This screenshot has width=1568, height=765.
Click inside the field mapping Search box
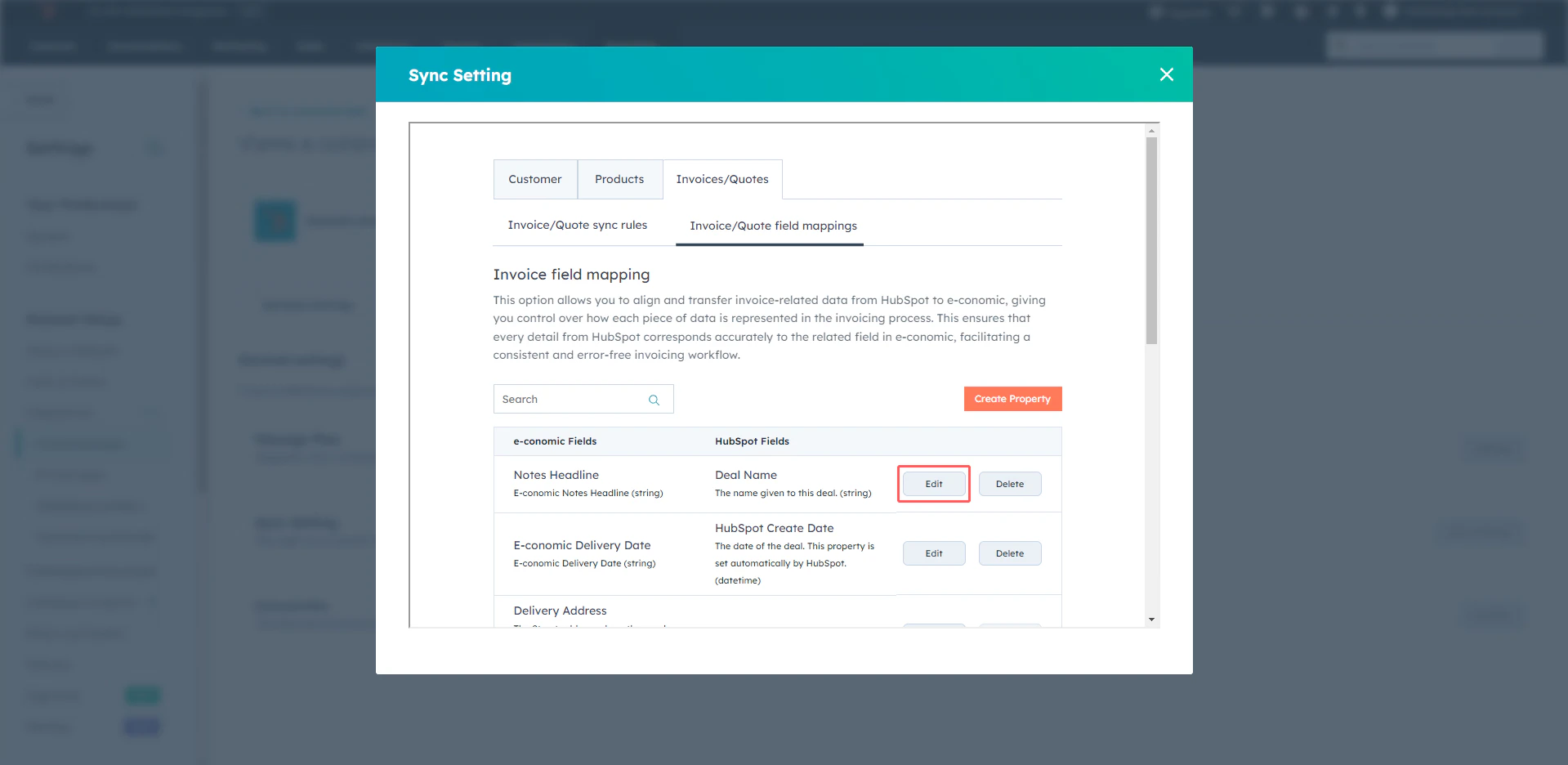coord(572,399)
